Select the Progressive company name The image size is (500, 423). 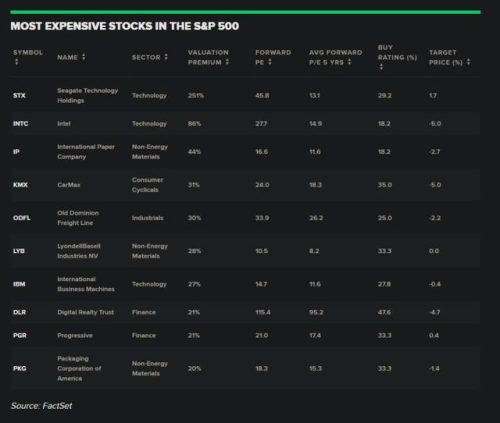pos(75,335)
